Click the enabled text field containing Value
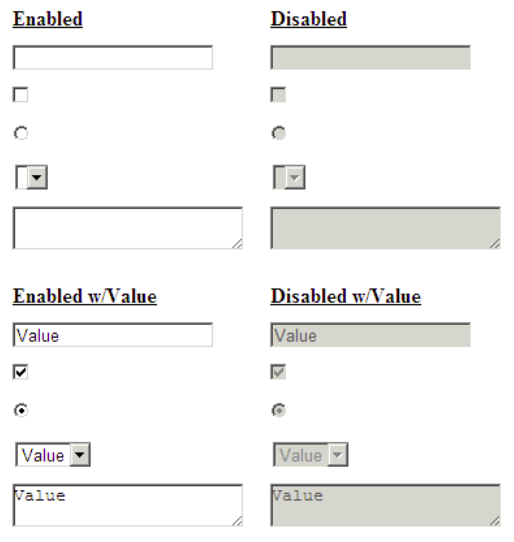The height and width of the screenshot is (542, 514). [x=113, y=335]
